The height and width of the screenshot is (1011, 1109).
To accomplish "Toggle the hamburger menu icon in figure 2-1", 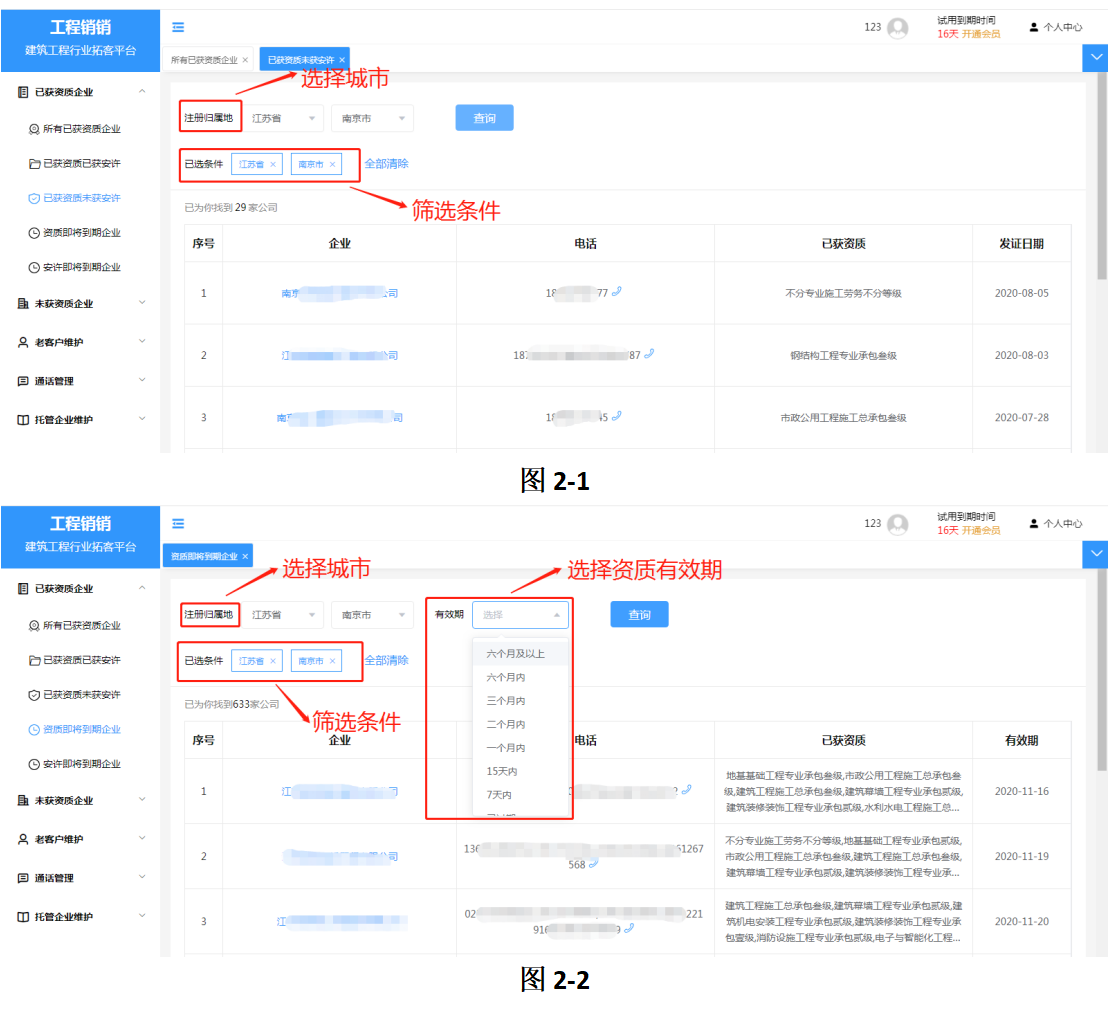I will pyautogui.click(x=178, y=27).
